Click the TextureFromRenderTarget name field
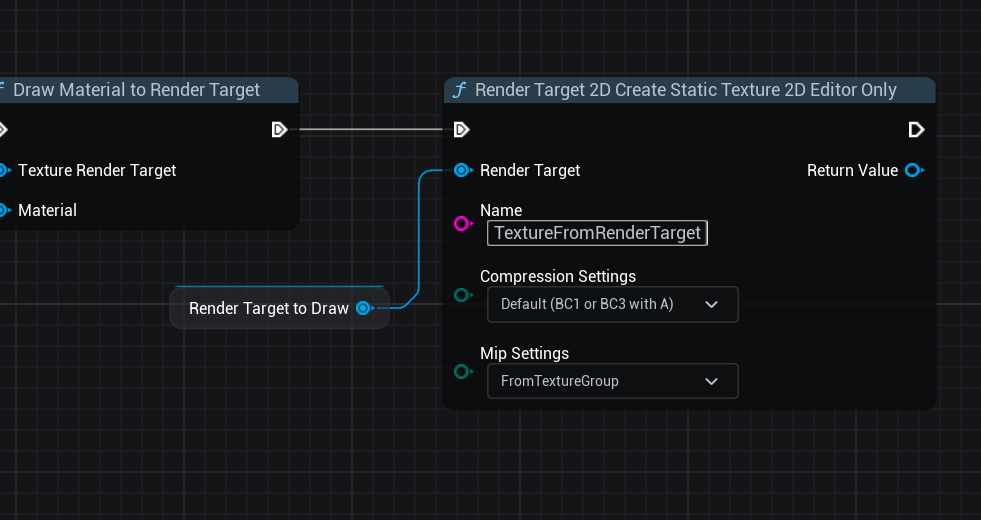The height and width of the screenshot is (520, 981). click(x=597, y=233)
